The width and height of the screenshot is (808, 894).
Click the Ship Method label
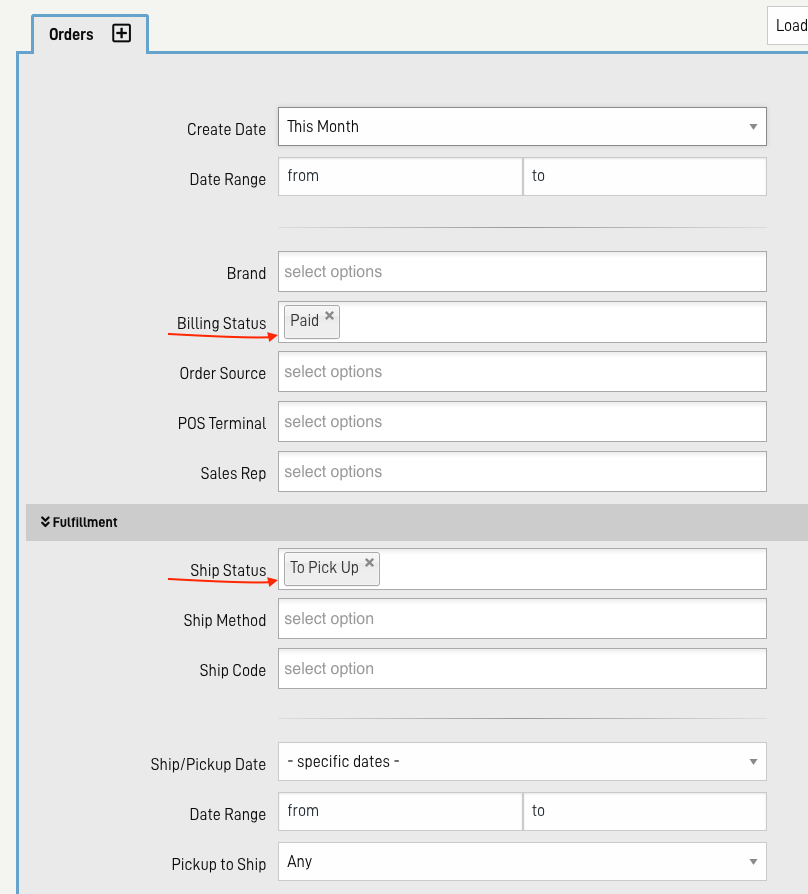[x=225, y=620]
